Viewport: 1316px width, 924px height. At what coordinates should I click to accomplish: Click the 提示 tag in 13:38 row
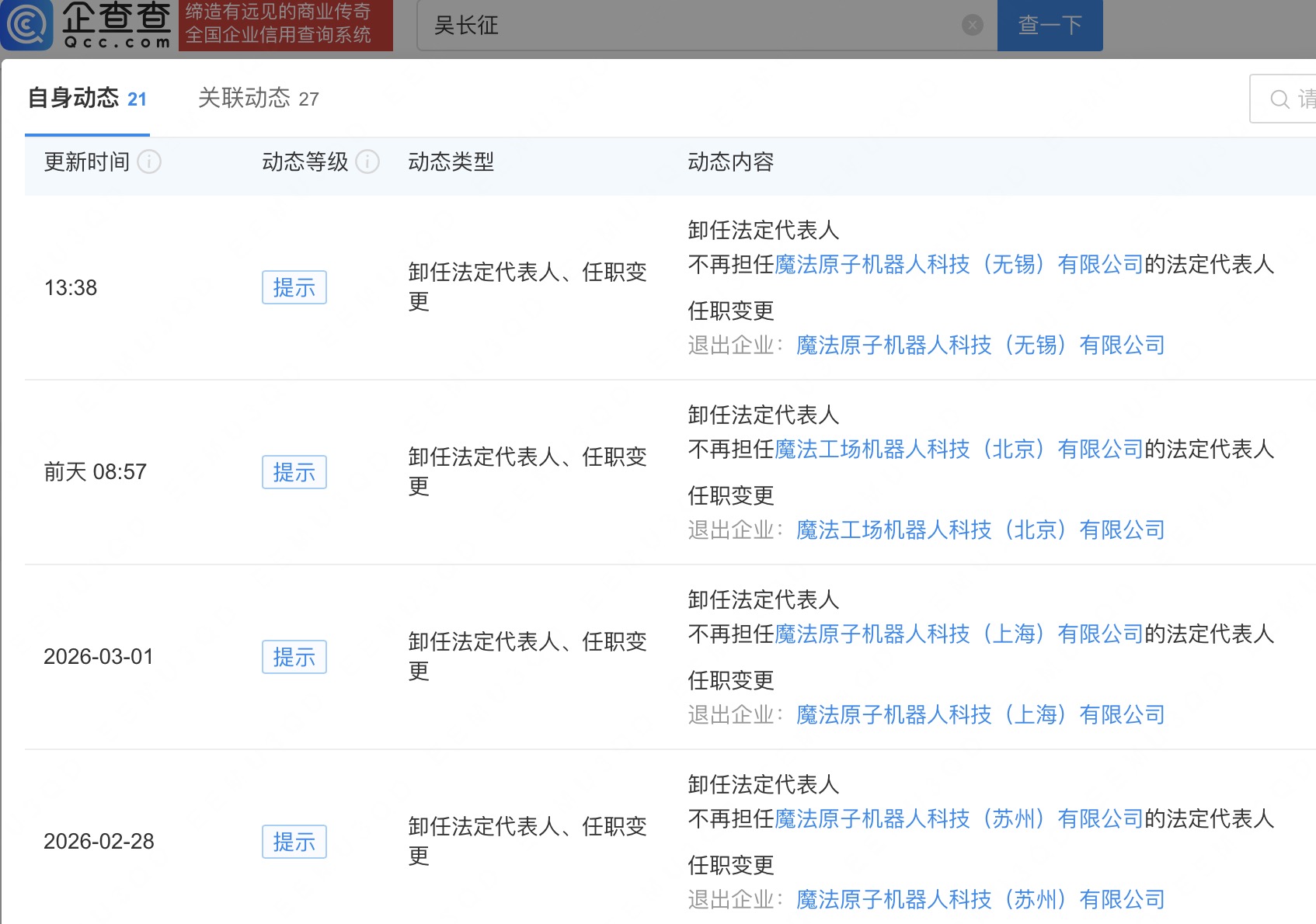click(x=294, y=287)
